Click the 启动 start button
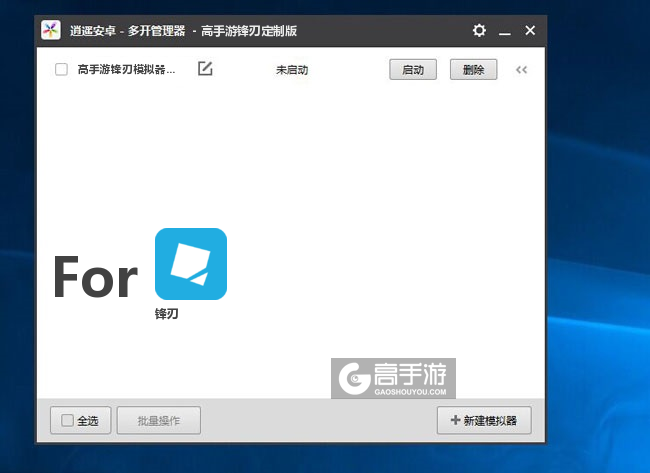The height and width of the screenshot is (473, 650). click(413, 69)
